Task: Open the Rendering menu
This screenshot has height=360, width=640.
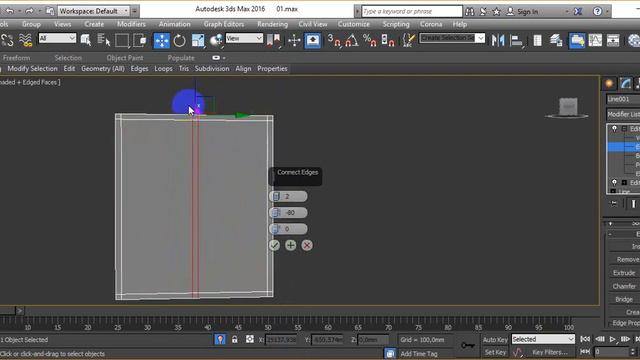Action: click(x=272, y=24)
